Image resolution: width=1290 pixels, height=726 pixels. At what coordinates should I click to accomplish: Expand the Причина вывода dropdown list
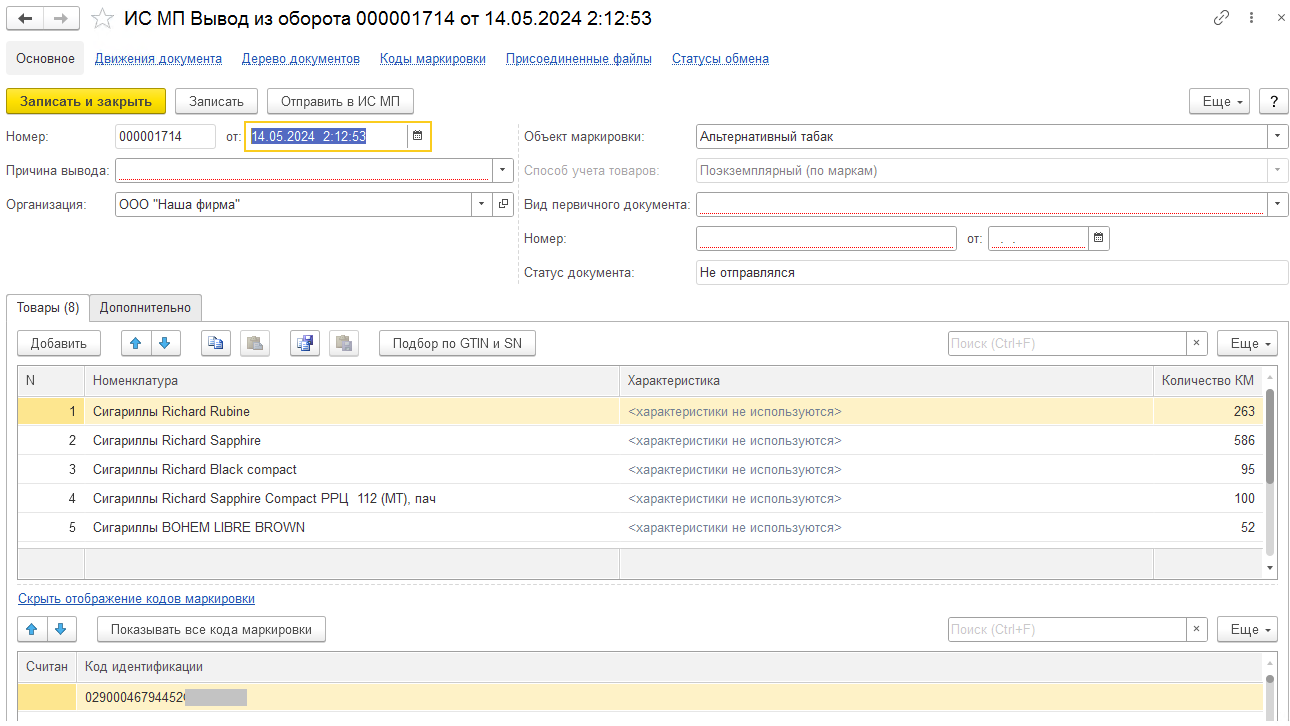tap(504, 170)
